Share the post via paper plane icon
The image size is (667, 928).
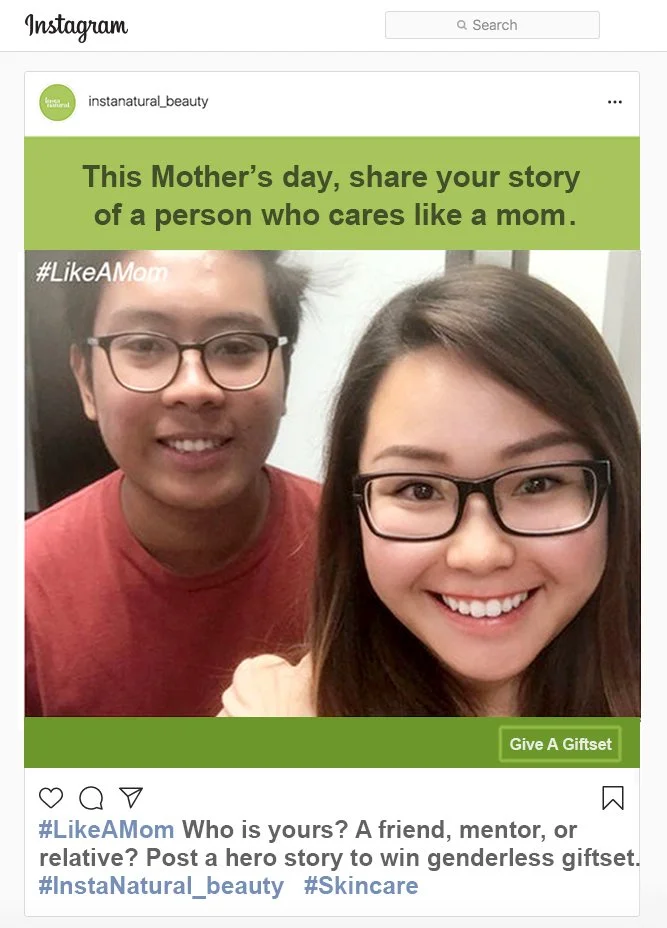(x=131, y=797)
